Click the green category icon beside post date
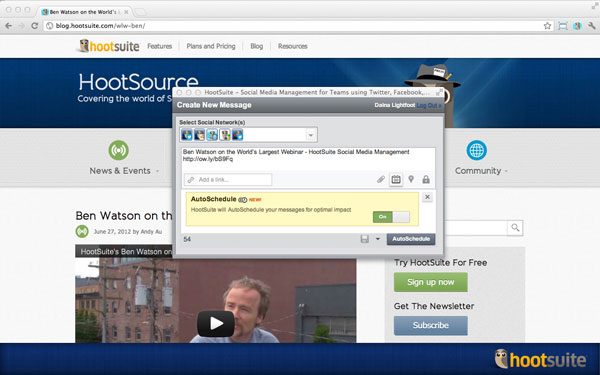The height and width of the screenshot is (375, 600). (82, 231)
